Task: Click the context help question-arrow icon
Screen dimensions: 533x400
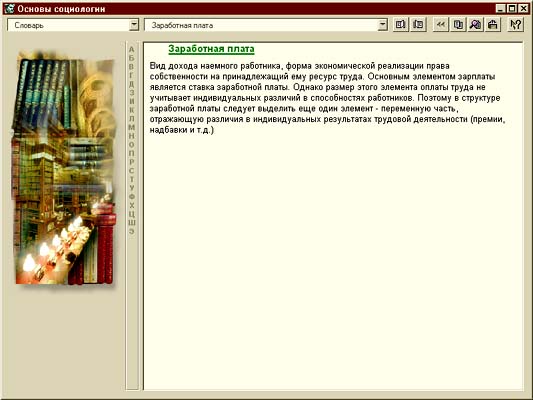Action: (x=516, y=24)
